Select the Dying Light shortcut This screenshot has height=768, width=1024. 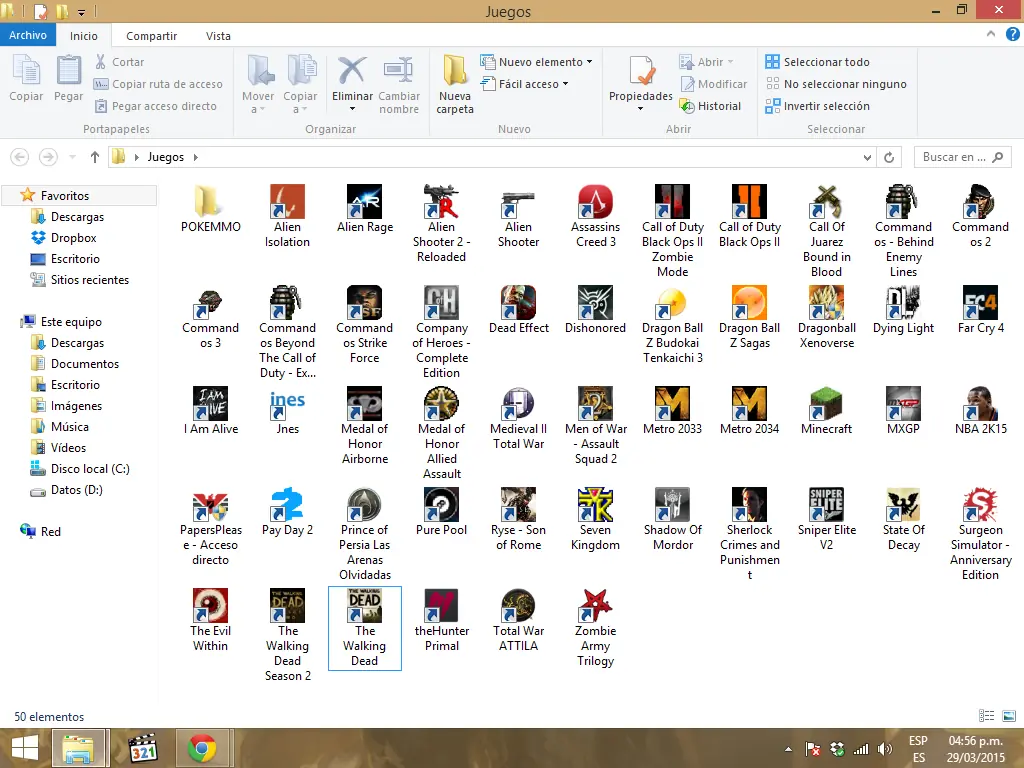(x=904, y=310)
